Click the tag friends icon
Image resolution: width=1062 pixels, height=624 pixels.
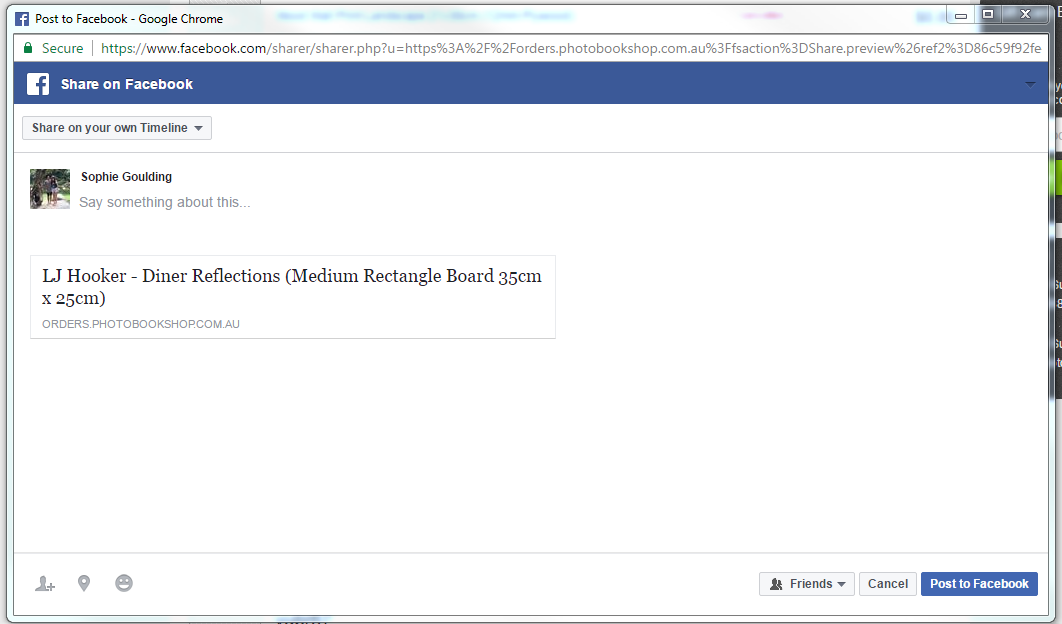point(45,583)
